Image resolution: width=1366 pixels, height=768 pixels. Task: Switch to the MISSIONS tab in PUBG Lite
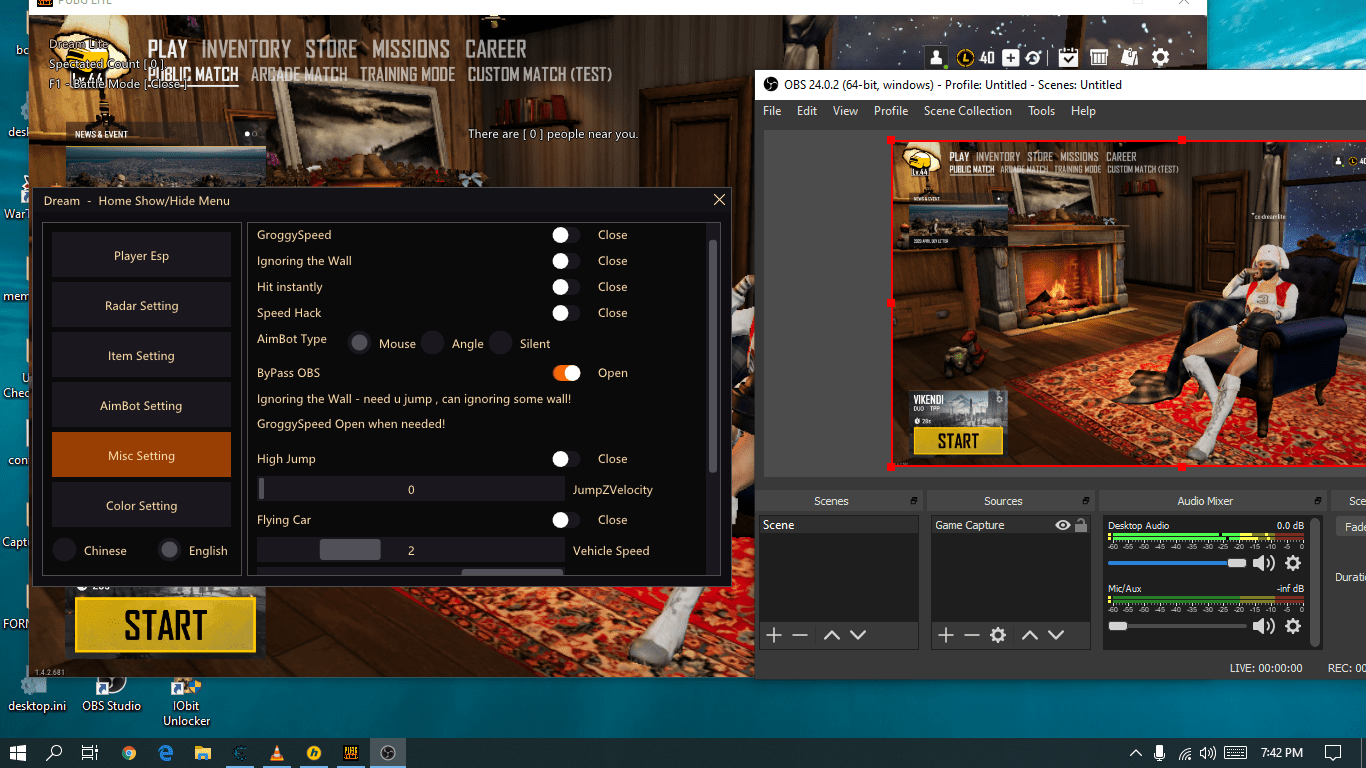pos(411,49)
